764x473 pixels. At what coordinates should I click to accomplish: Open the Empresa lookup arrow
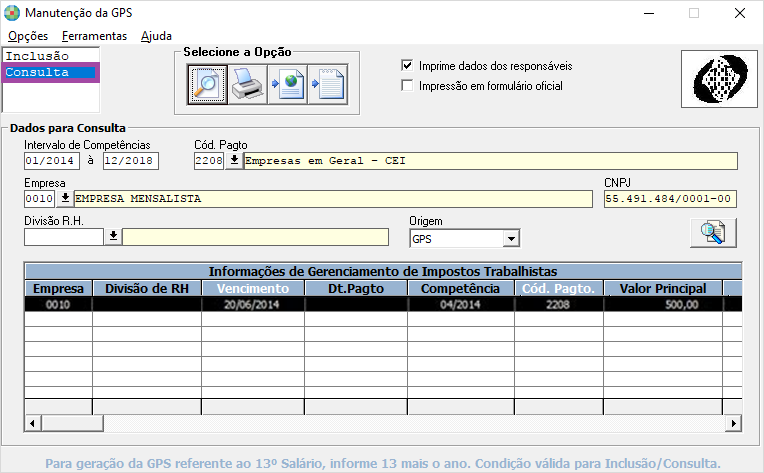(x=65, y=199)
